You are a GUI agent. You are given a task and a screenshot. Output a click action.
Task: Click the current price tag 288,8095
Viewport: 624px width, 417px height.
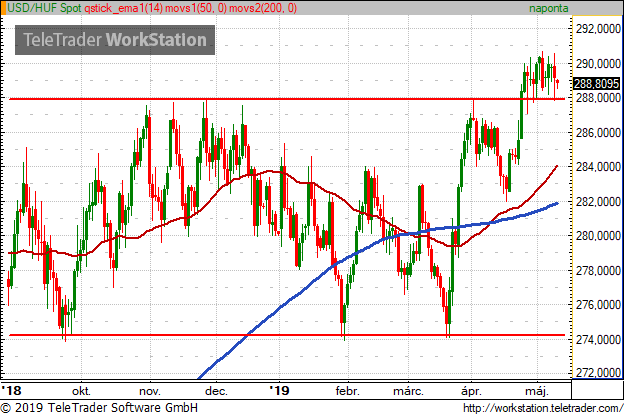pyautogui.click(x=597, y=84)
